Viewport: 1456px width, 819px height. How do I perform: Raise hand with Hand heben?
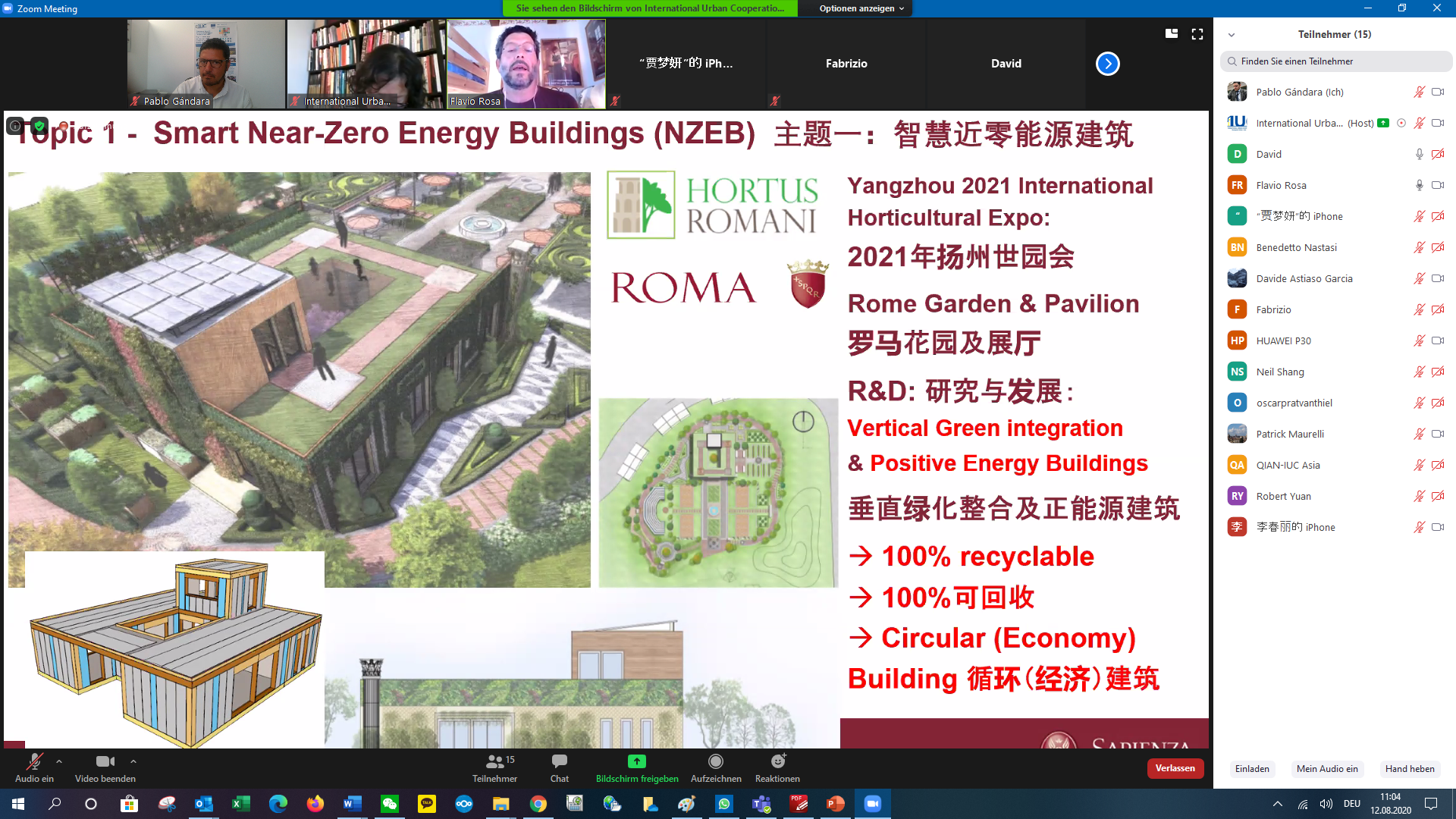coord(1410,769)
